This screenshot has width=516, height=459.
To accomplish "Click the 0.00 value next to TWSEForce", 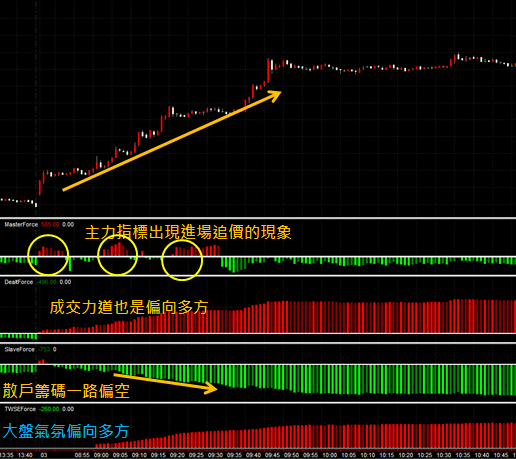I will pyautogui.click(x=68, y=409).
